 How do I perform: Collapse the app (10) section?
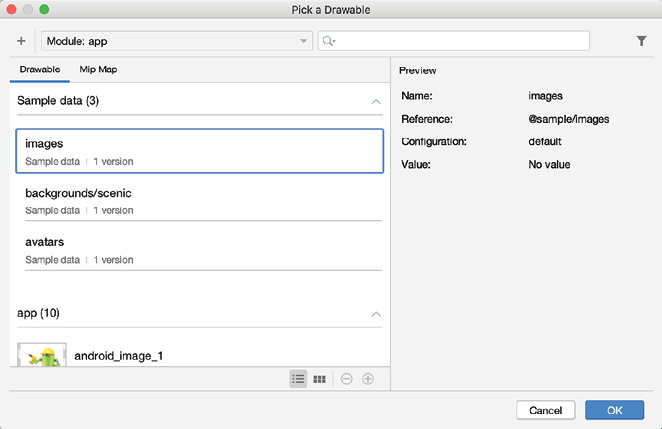tap(375, 314)
